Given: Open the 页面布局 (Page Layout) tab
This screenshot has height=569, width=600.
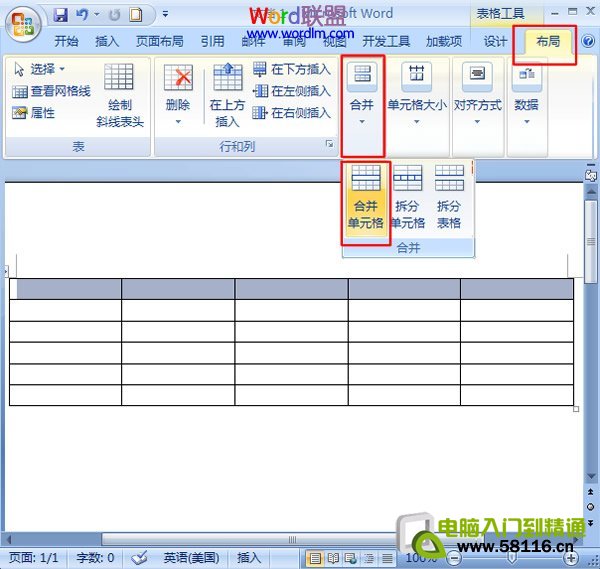Looking at the screenshot, I should click(x=159, y=42).
